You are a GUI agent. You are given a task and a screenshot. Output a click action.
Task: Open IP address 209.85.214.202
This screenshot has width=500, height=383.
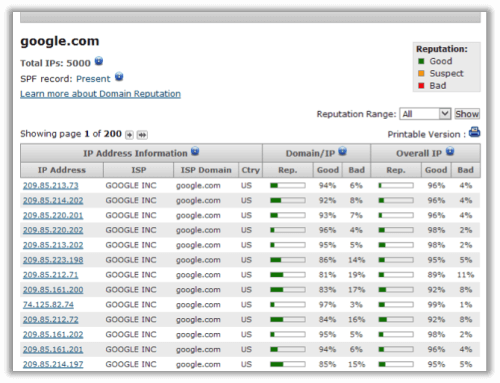[53, 201]
